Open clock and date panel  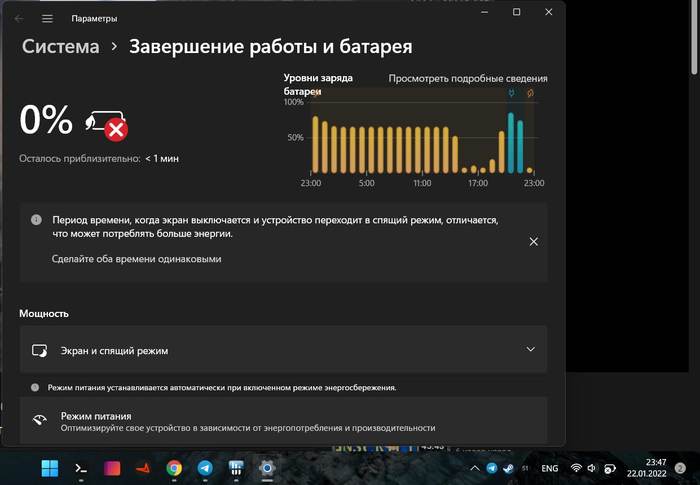click(648, 468)
